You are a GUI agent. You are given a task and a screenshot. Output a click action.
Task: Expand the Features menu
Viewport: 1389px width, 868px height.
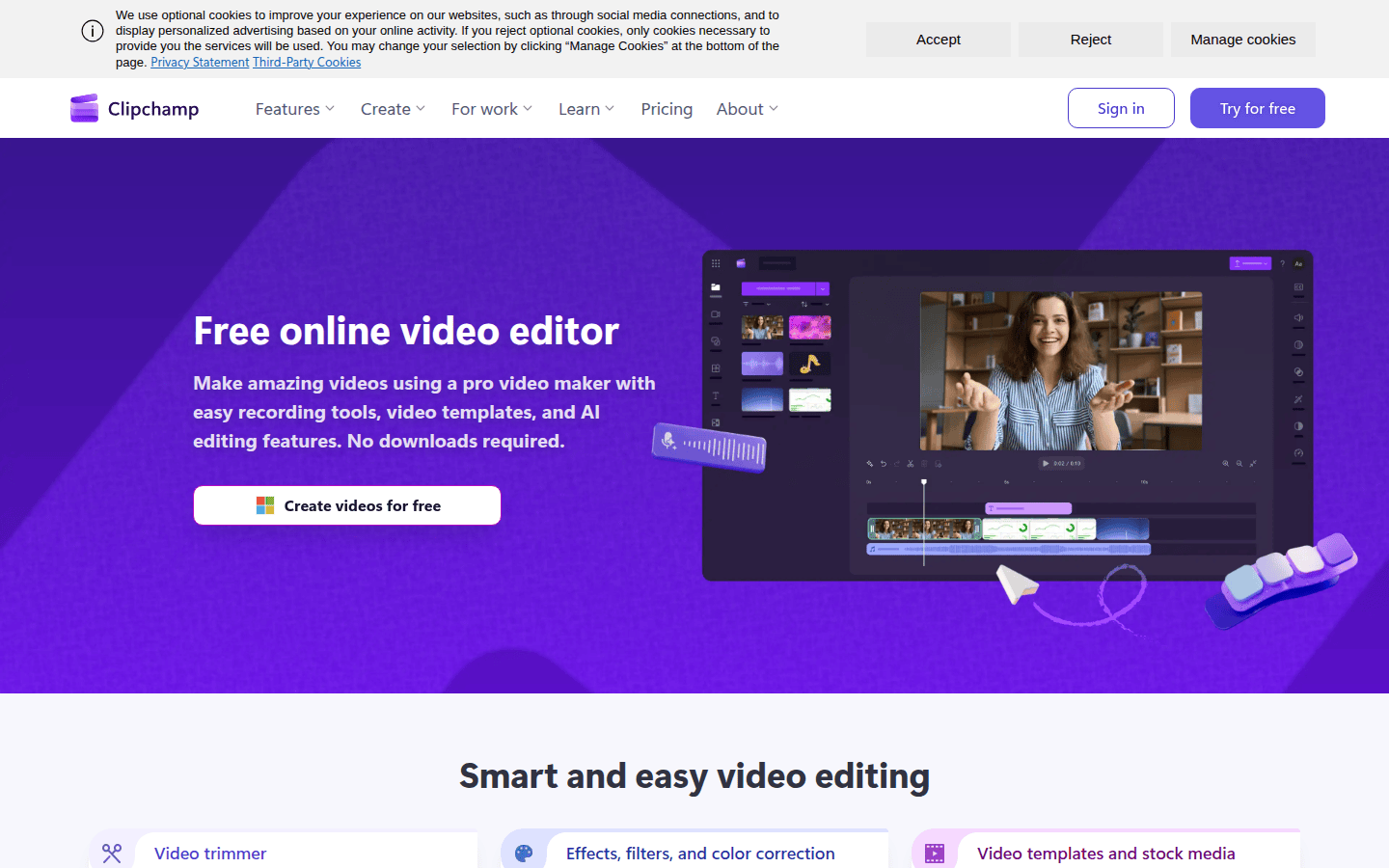coord(295,109)
